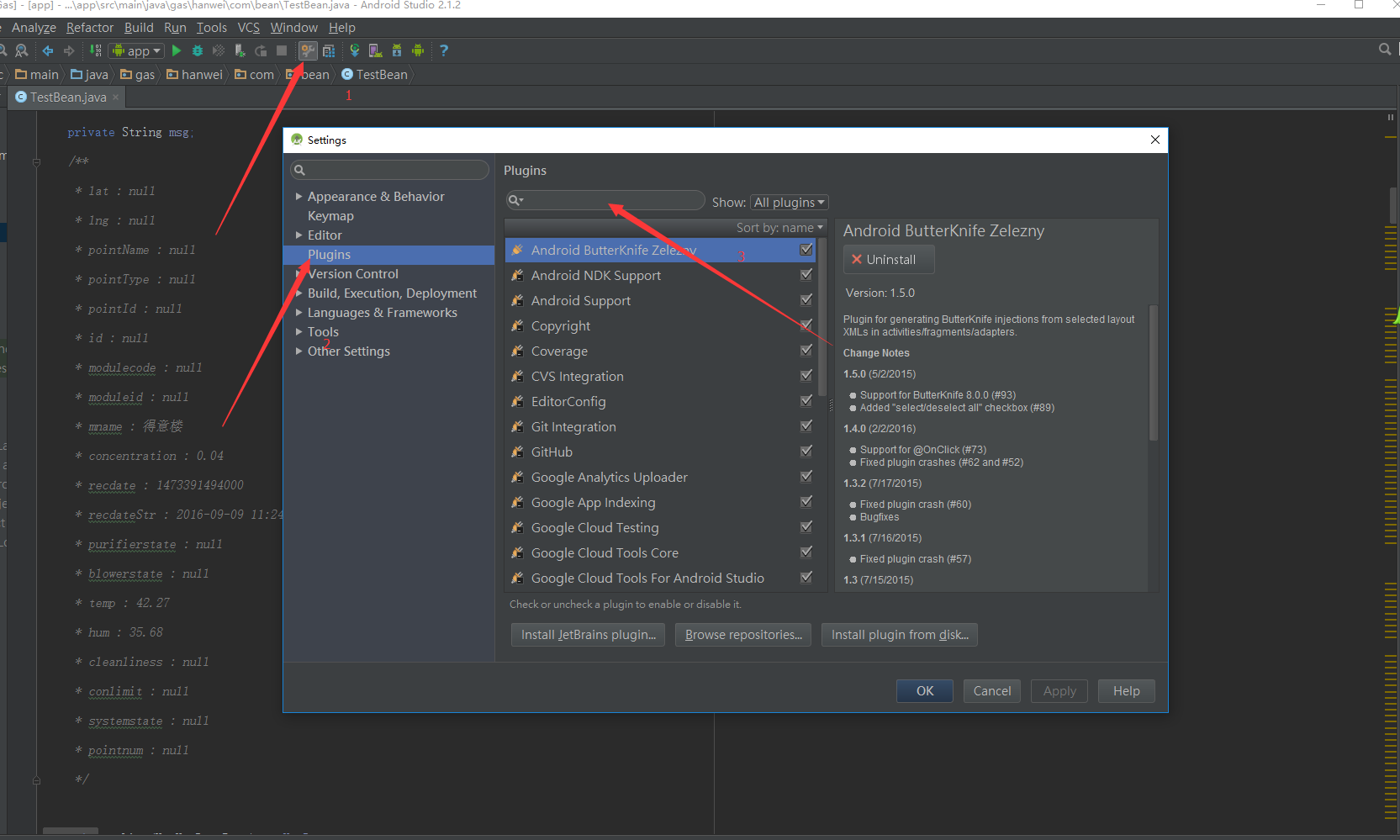Sync project with Gradle files icon
The height and width of the screenshot is (840, 1400).
pos(355,50)
